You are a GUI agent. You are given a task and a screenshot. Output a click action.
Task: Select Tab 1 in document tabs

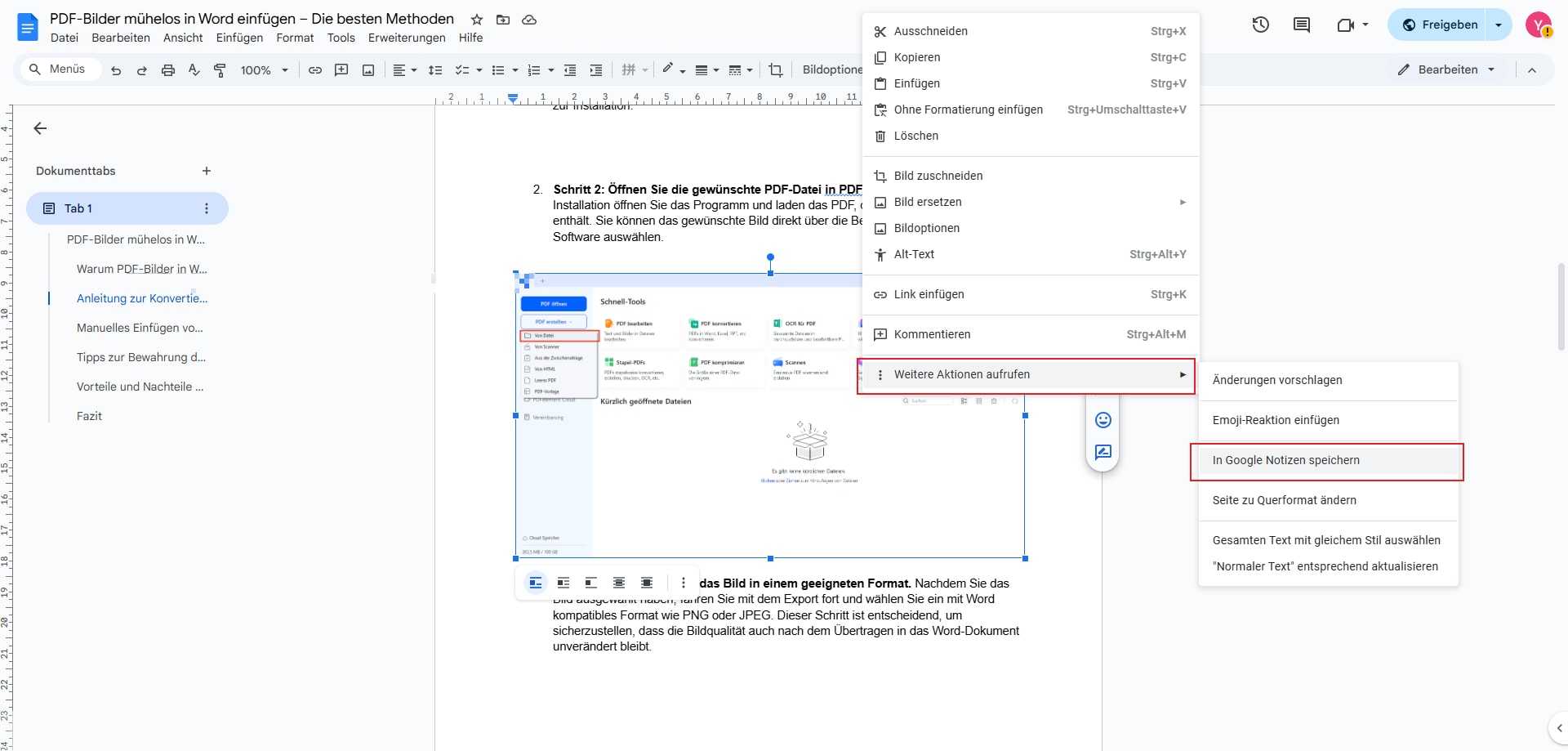127,208
